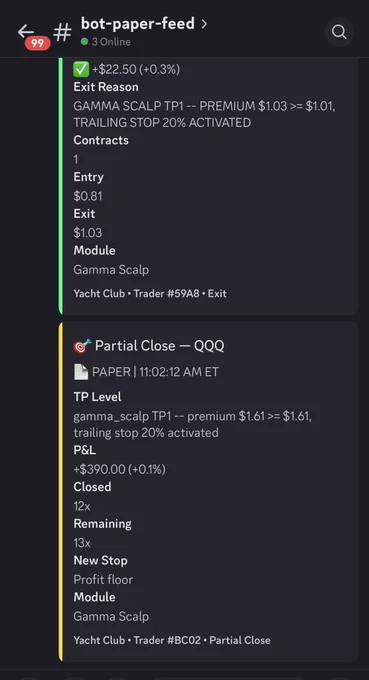369x680 pixels.
Task: Tap the yellow embed color bar
Action: [x=61, y=491]
